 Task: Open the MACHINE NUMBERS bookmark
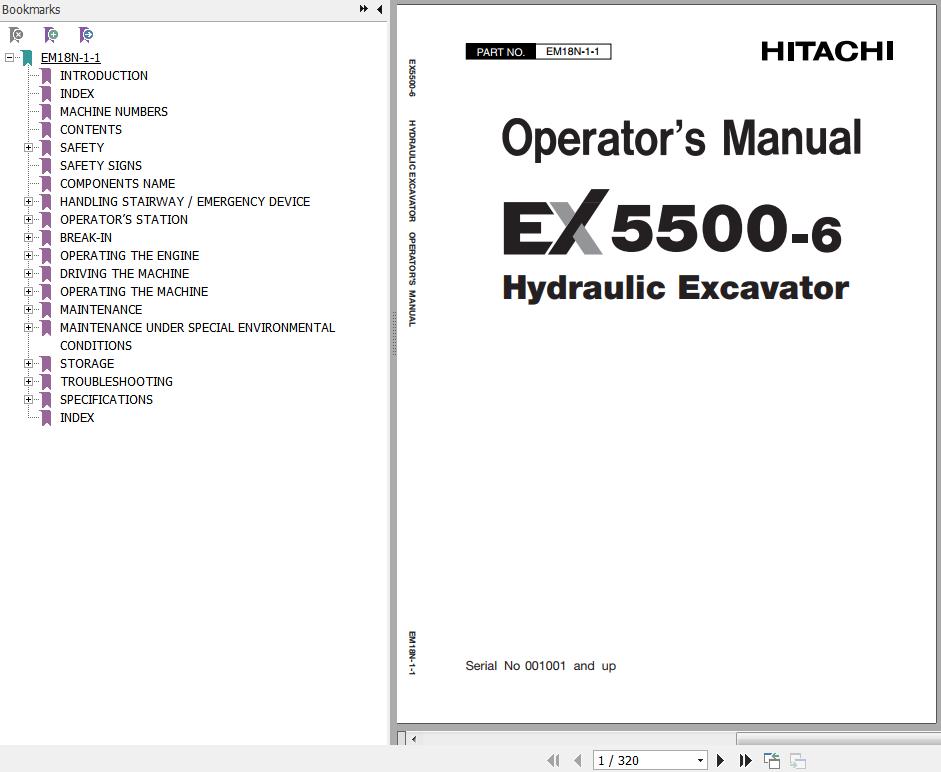point(113,112)
